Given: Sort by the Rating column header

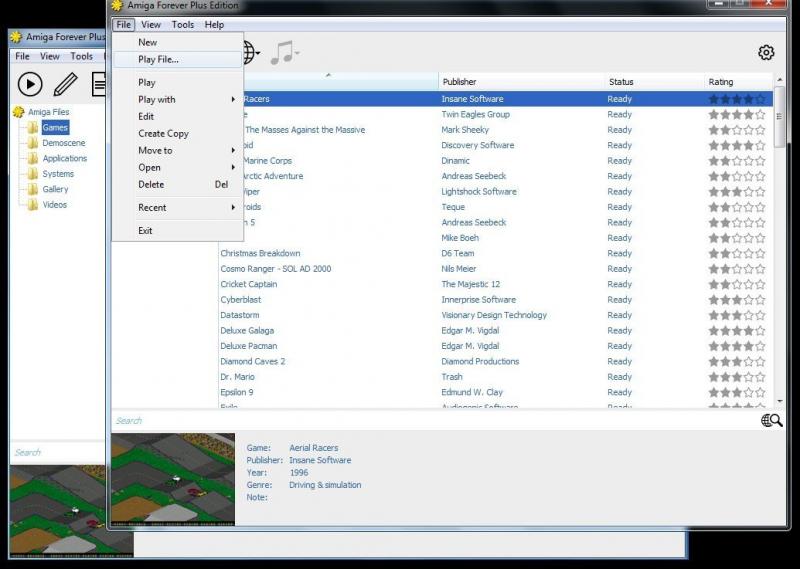Looking at the screenshot, I should [739, 82].
